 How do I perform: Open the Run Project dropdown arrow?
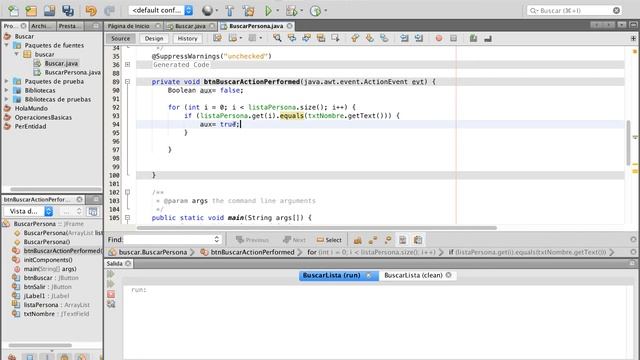pos(278,11)
